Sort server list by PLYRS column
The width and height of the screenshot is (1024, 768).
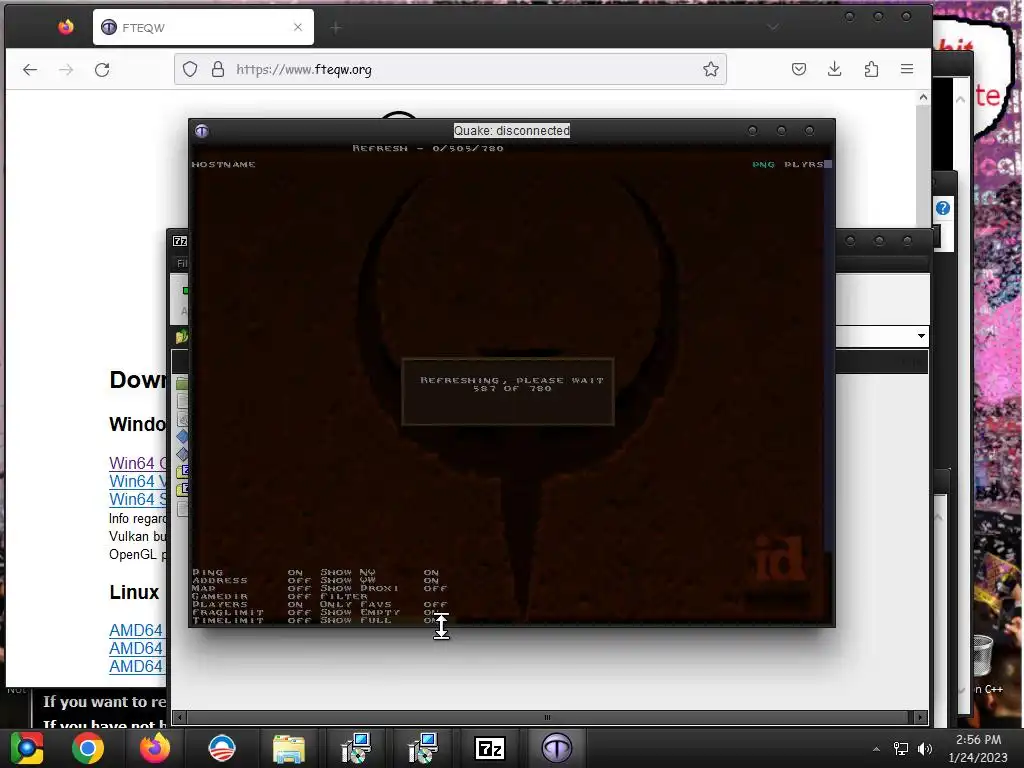click(x=804, y=165)
